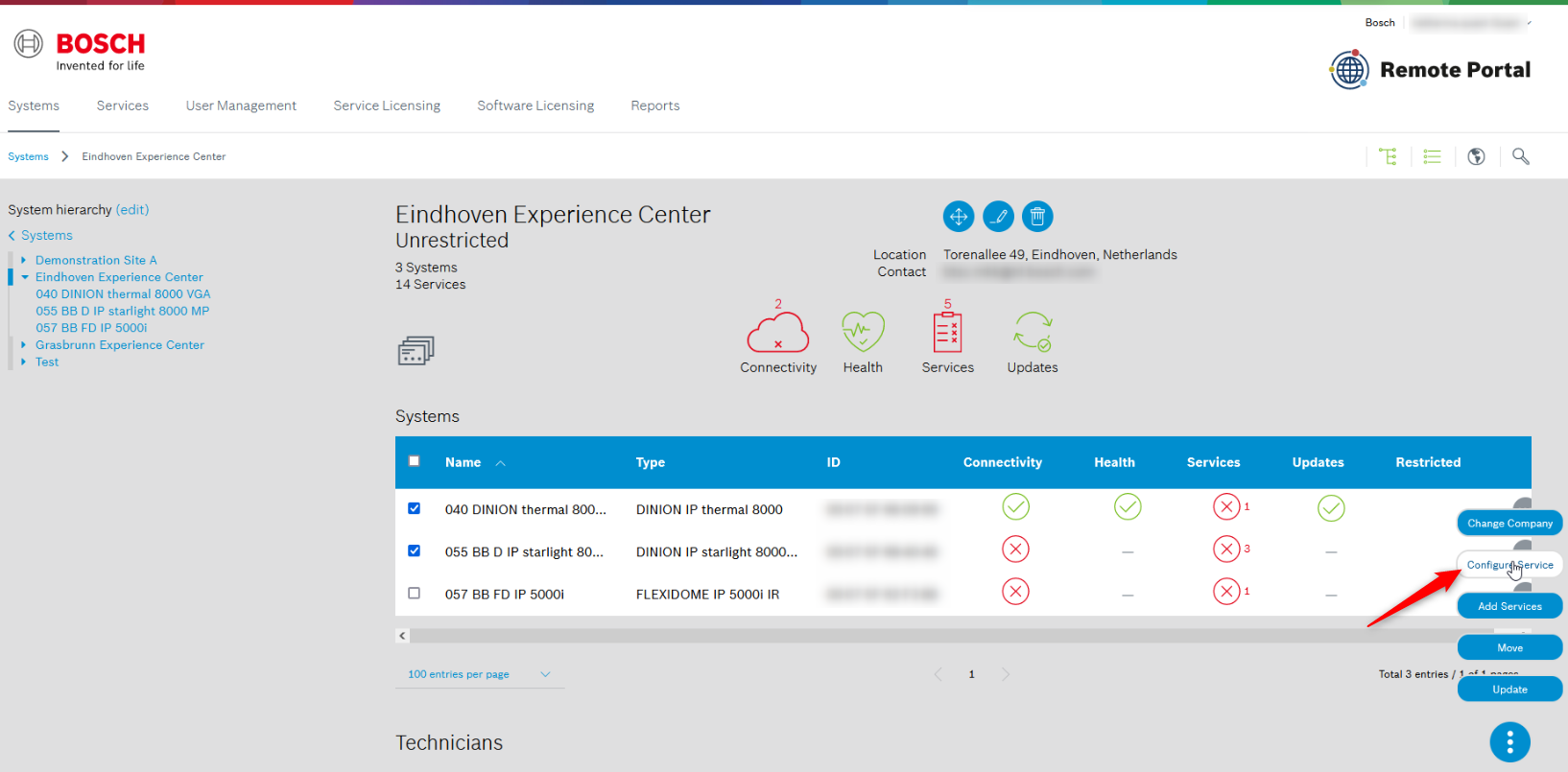
Task: Click the edit link for System hierarchy
Action: coord(132,210)
